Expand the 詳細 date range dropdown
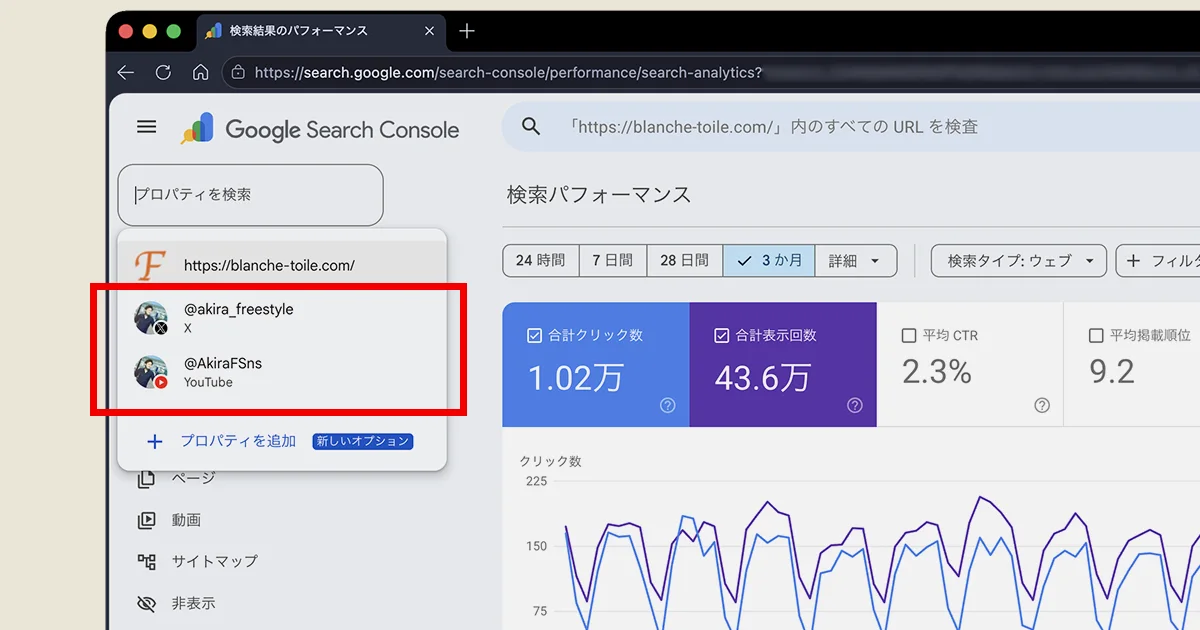This screenshot has height=630, width=1200. tap(856, 261)
